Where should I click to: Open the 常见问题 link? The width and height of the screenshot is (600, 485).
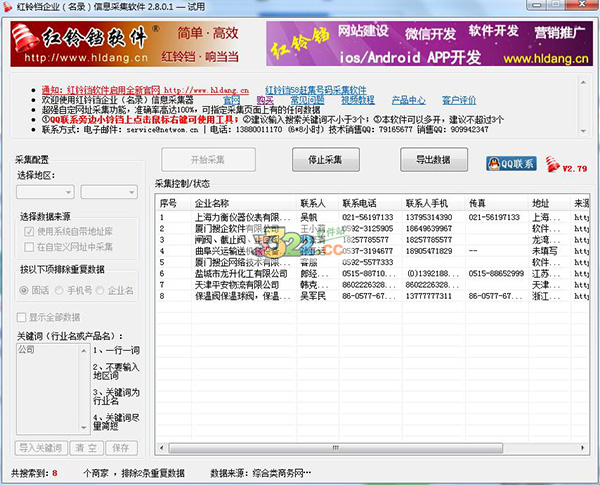307,100
